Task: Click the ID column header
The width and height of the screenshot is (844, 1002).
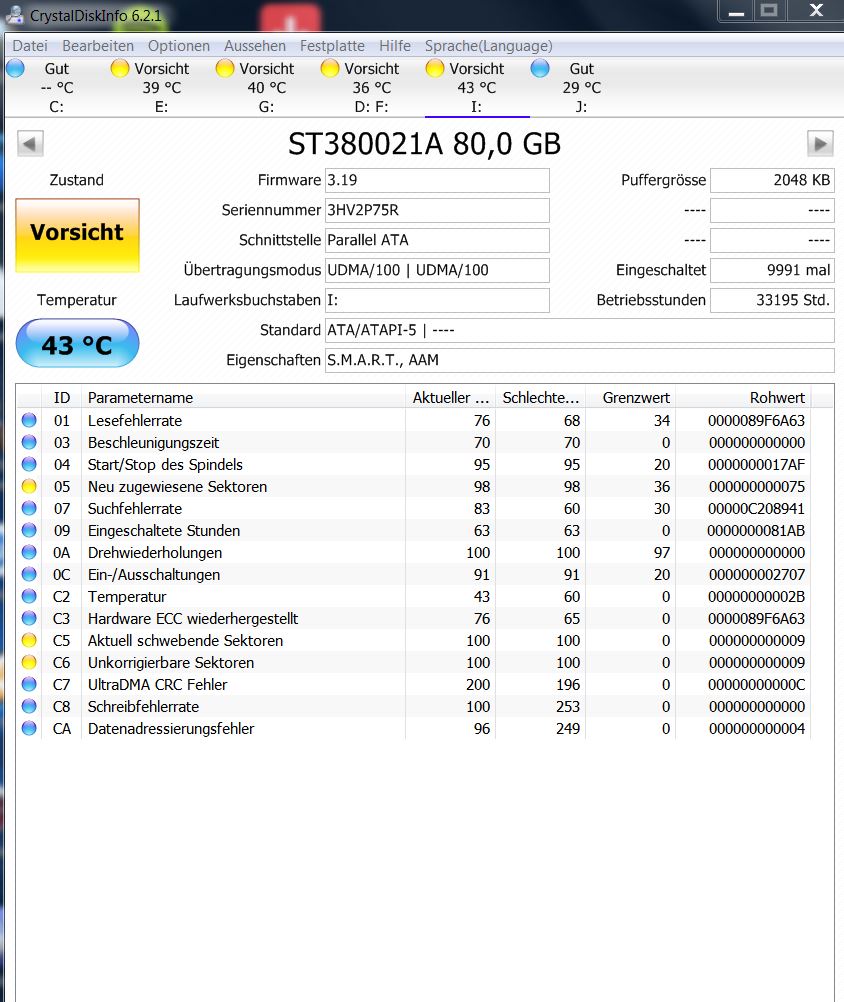Action: click(x=61, y=397)
